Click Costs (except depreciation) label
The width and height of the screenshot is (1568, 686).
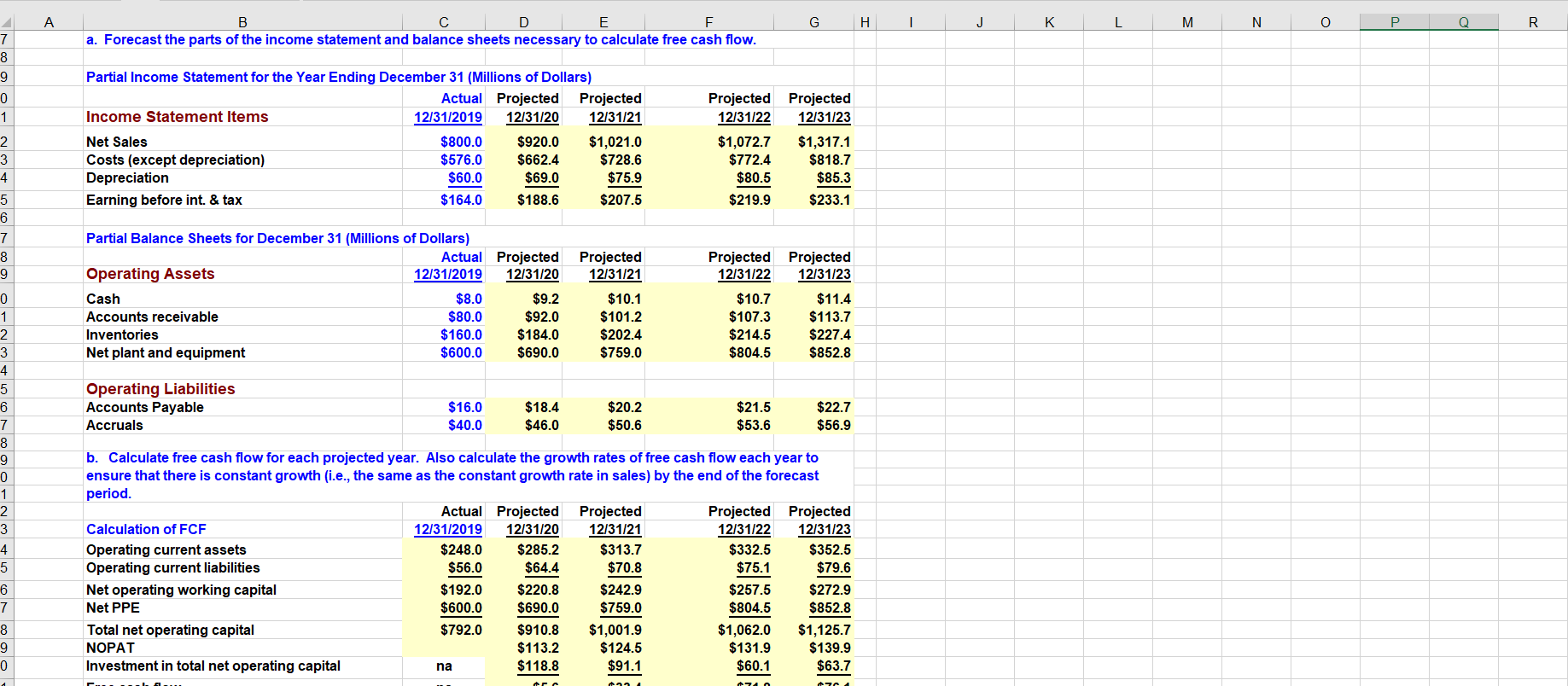(175, 160)
